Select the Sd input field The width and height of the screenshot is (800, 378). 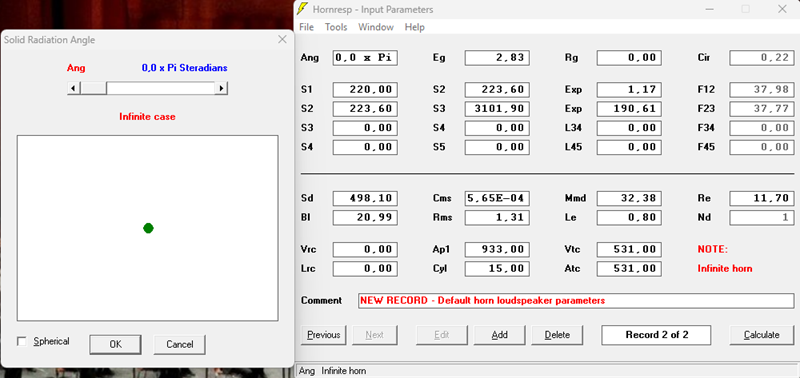click(365, 198)
